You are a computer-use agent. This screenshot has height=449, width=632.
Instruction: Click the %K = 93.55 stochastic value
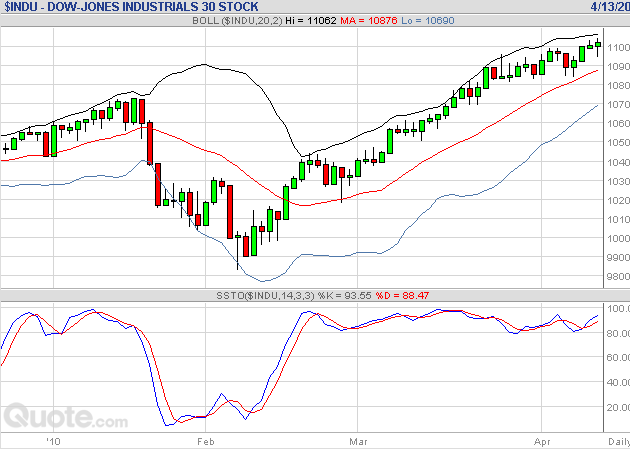coord(344,295)
